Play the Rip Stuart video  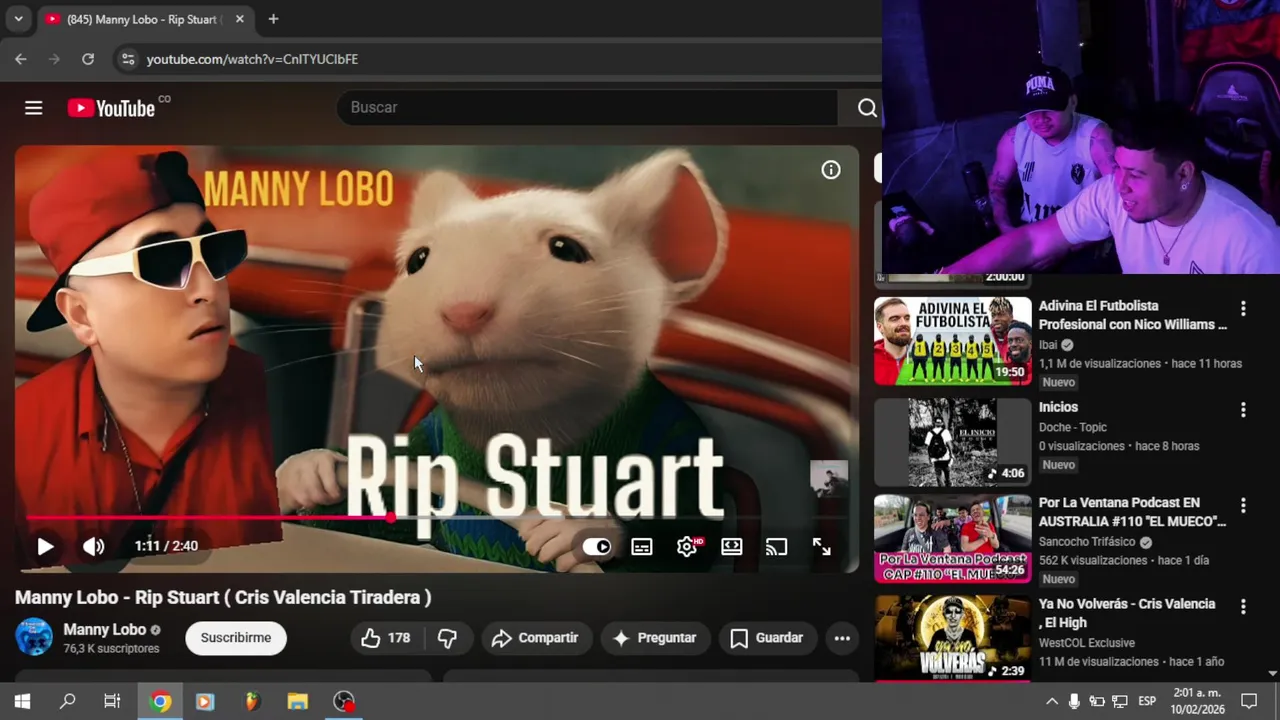45,546
